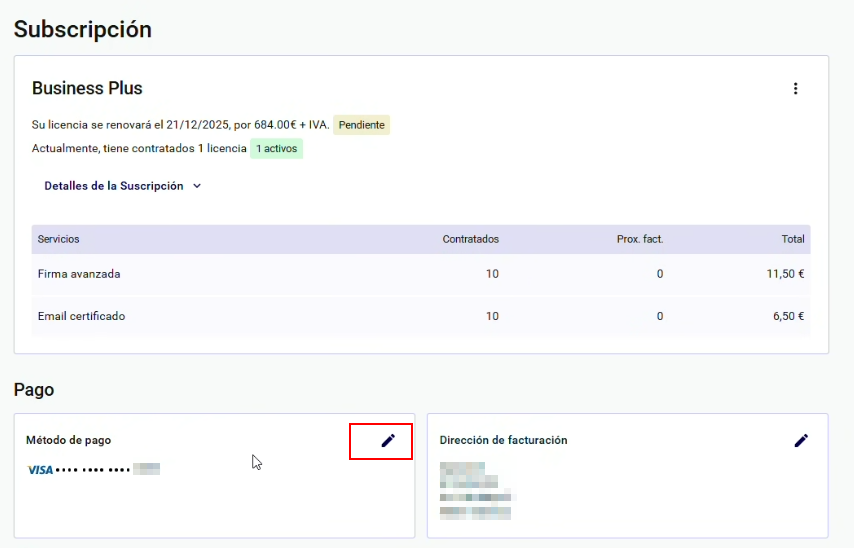Click the Actualmente contratados licencia sentence
This screenshot has width=854, height=548.
click(x=139, y=148)
